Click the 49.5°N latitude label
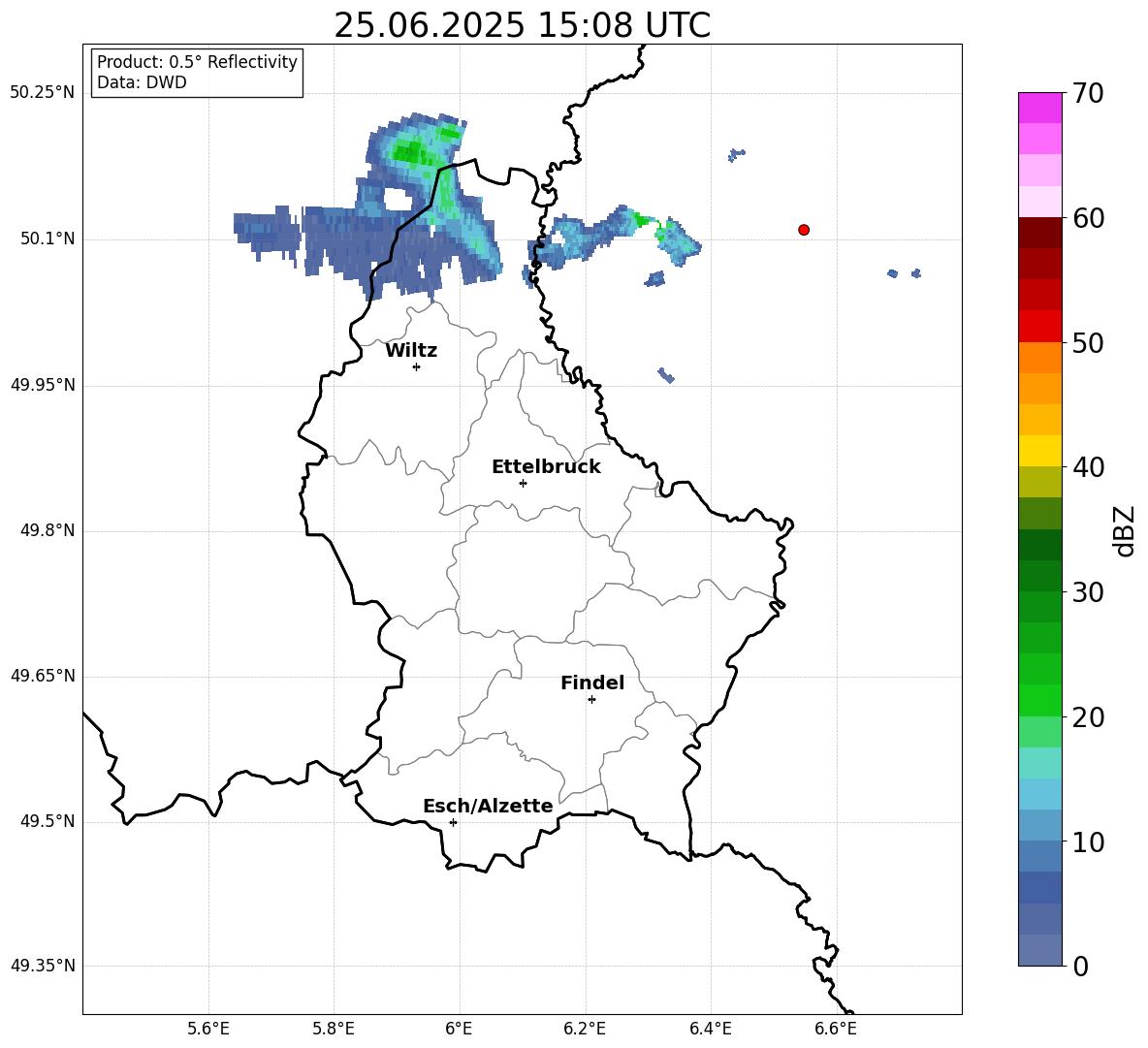This screenshot has width=1148, height=1048. (48, 821)
